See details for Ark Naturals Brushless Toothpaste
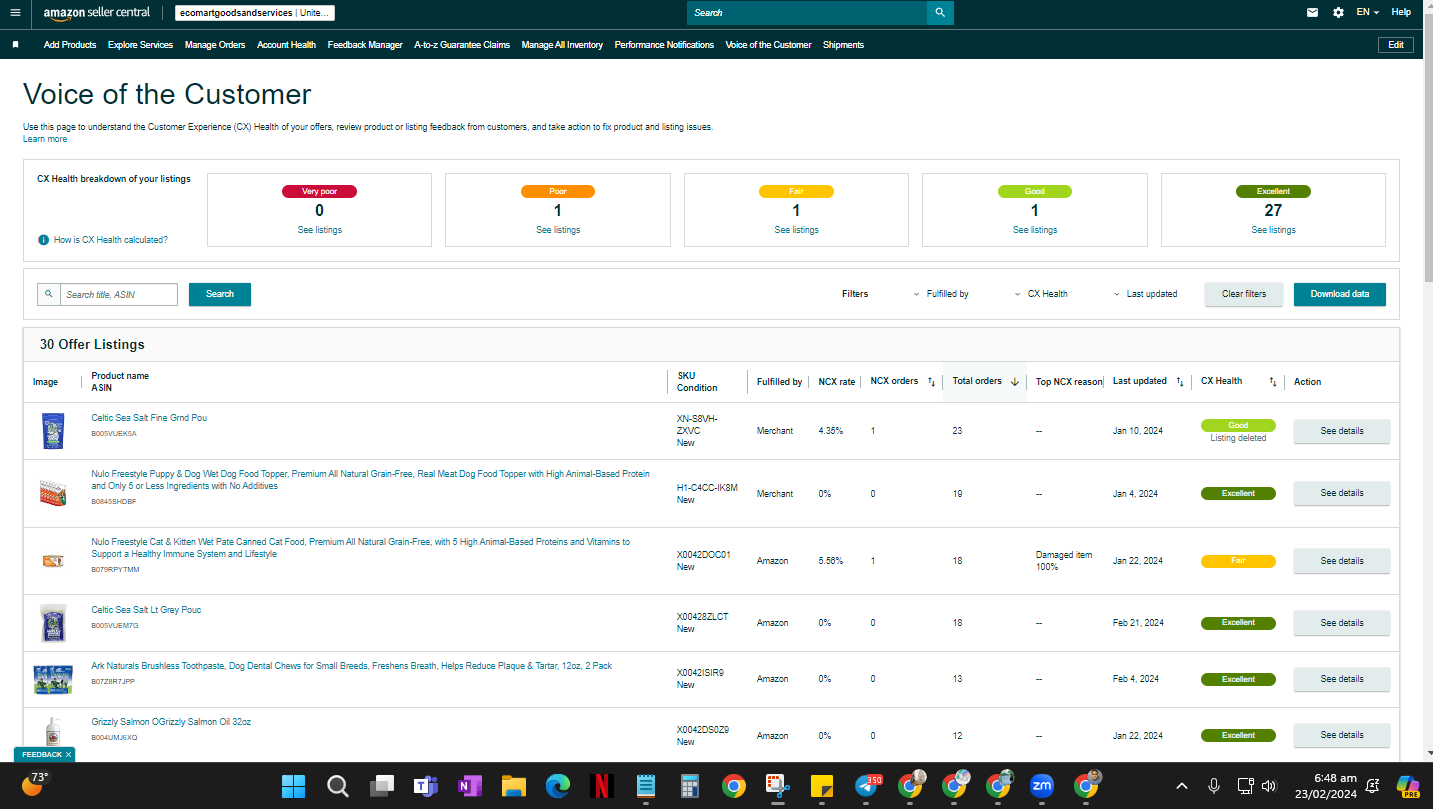 (x=1342, y=679)
